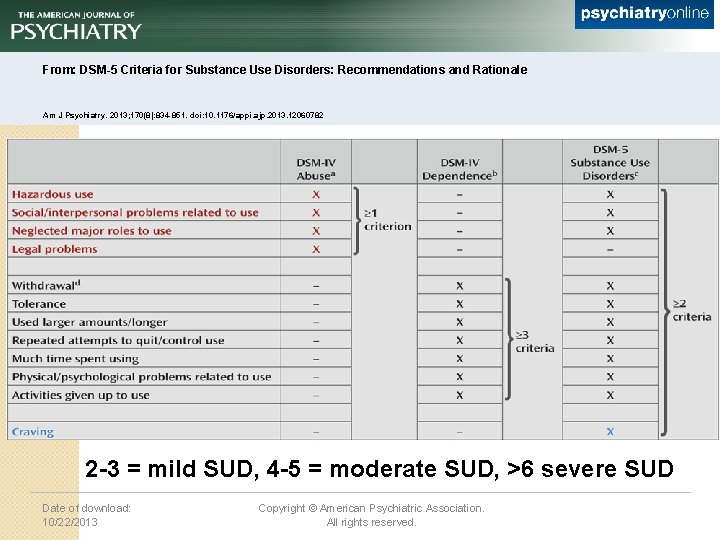Click 'Repeated attempts to quit/control use'
The width and height of the screenshot is (720, 540).
(118, 340)
